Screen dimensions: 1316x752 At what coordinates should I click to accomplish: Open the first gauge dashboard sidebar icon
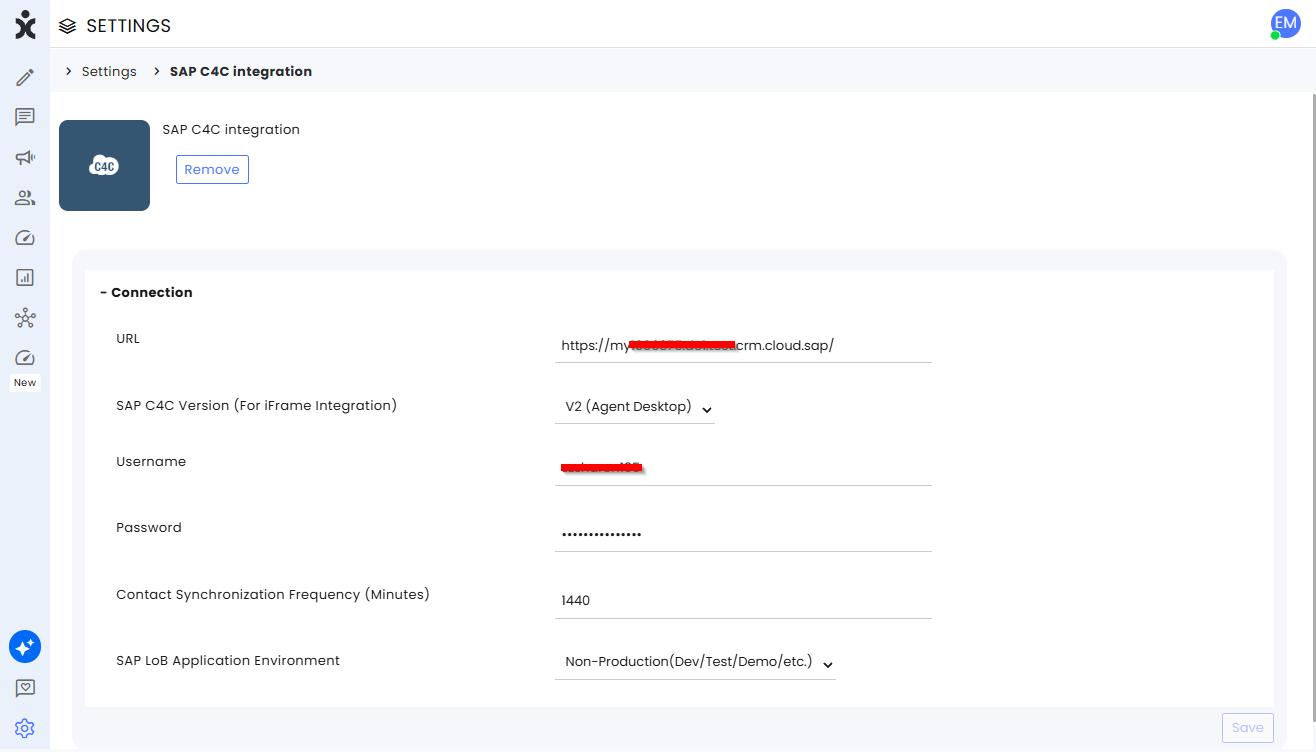coord(25,237)
